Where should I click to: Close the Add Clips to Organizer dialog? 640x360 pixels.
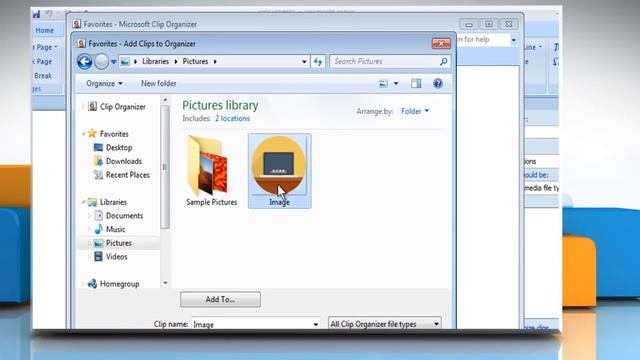click(x=441, y=44)
